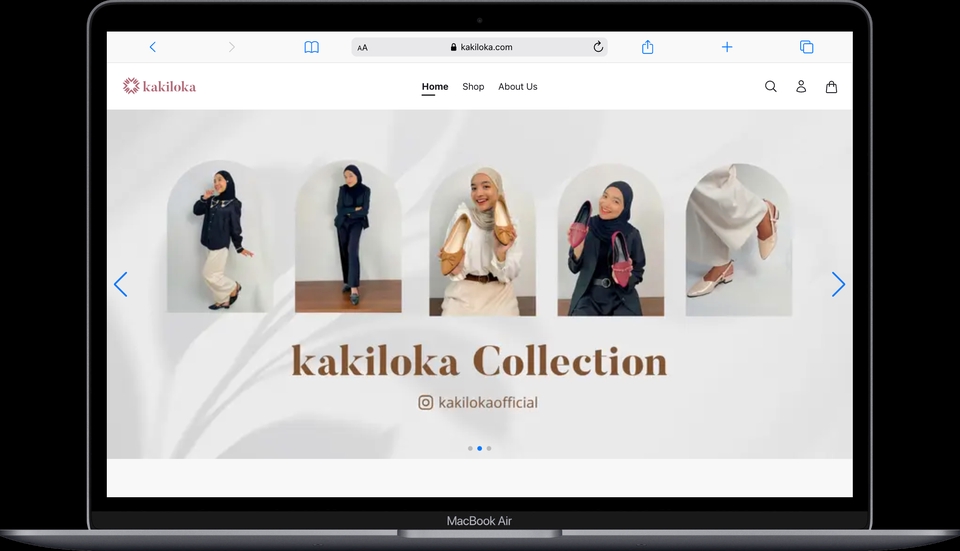Go to the About Us page
The image size is (960, 551).
(518, 87)
